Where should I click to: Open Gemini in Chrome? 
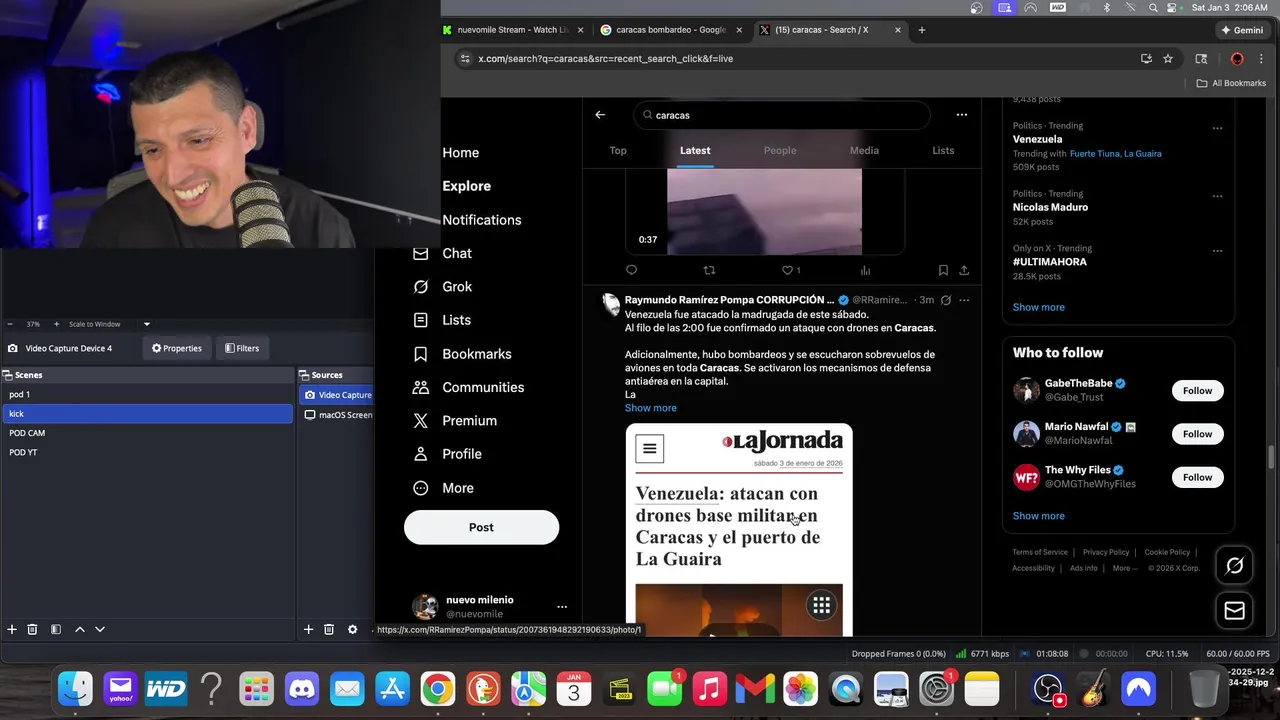[1242, 30]
